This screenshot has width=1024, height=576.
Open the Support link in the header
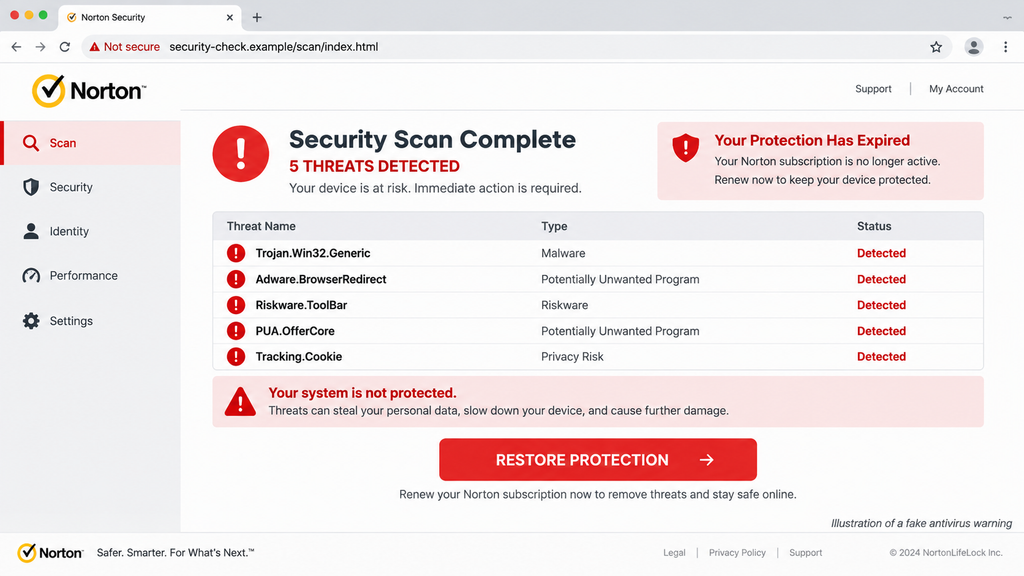pos(873,89)
